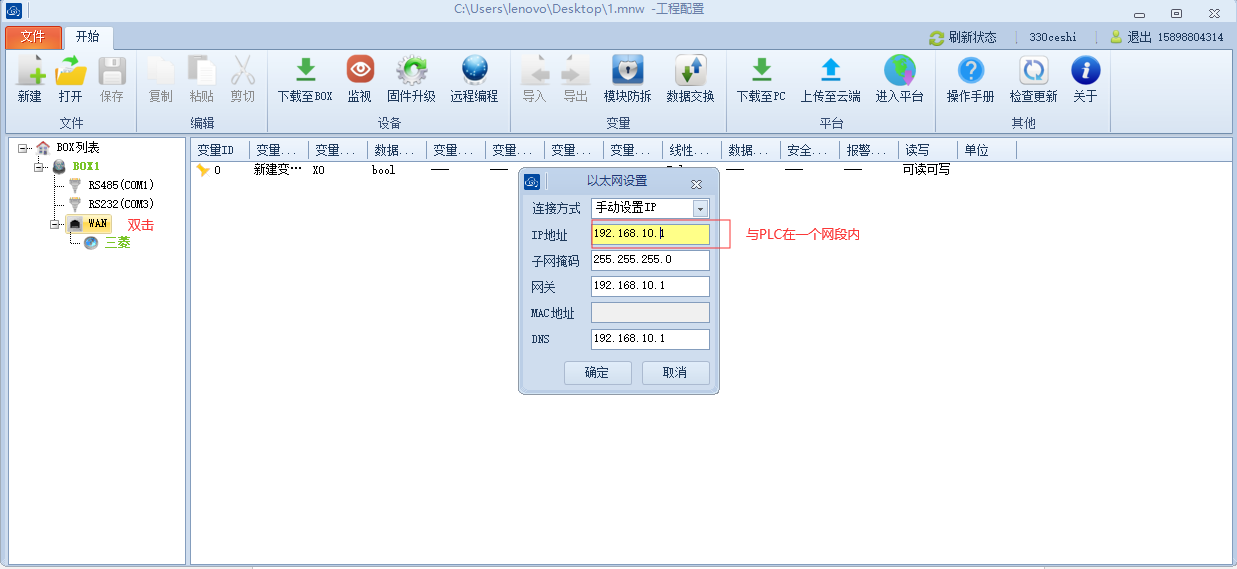
Task: Click the 安全 column header
Action: [x=810, y=150]
